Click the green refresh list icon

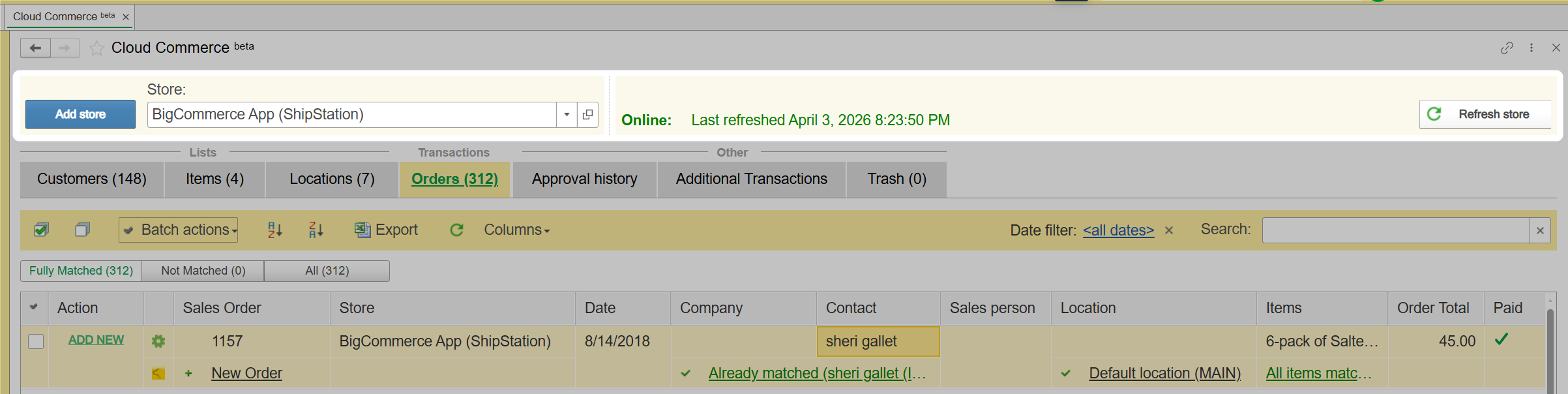[457, 230]
